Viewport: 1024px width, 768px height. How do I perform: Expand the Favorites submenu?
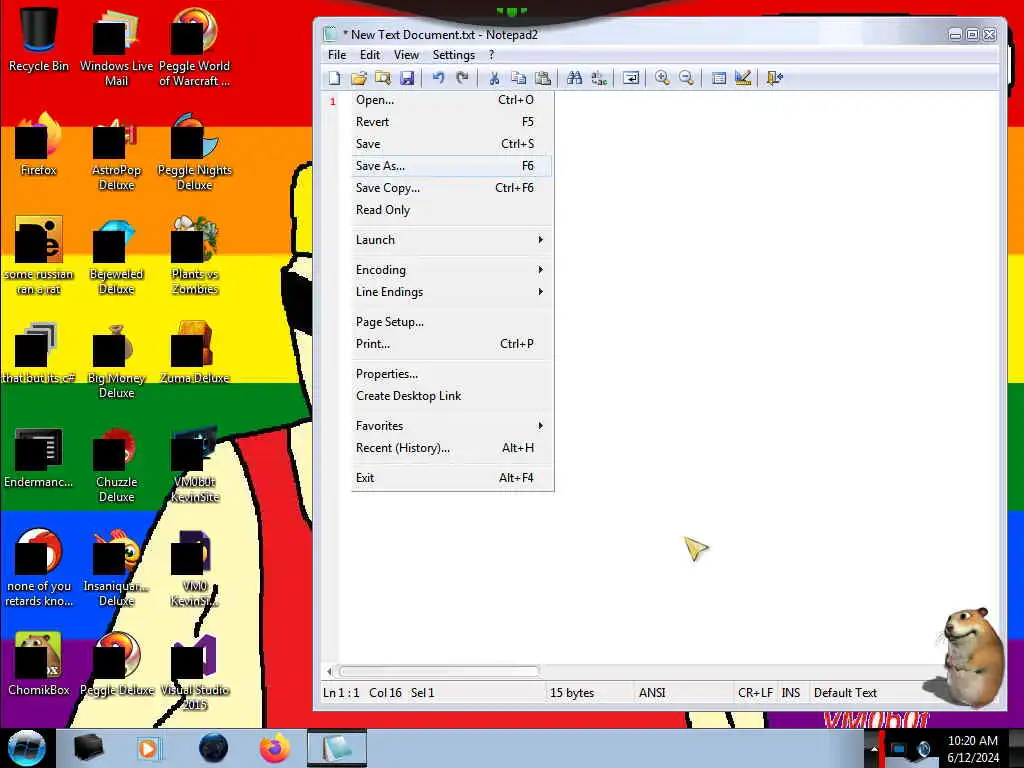point(452,426)
